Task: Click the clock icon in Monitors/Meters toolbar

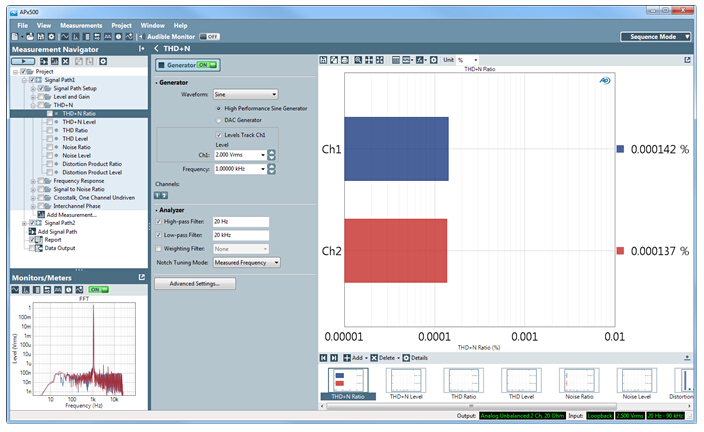Action: pyautogui.click(x=69, y=290)
